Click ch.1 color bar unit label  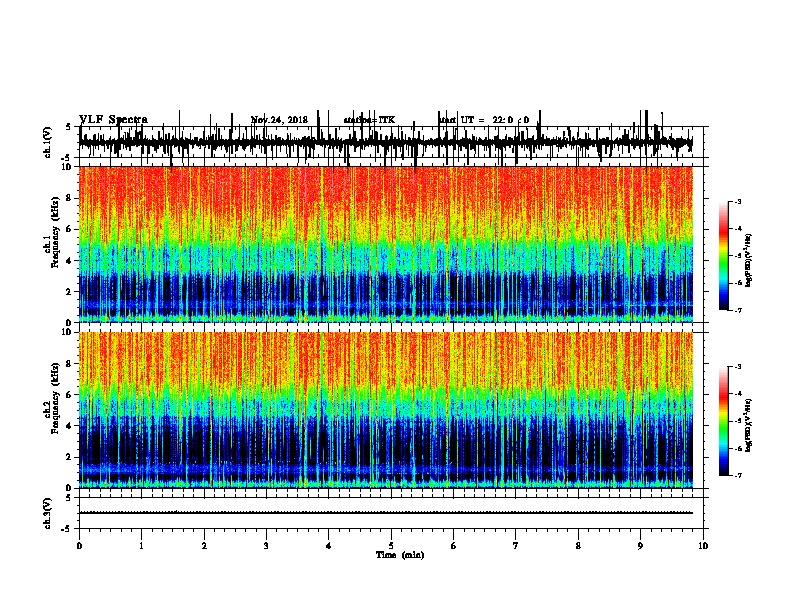pyautogui.click(x=748, y=260)
